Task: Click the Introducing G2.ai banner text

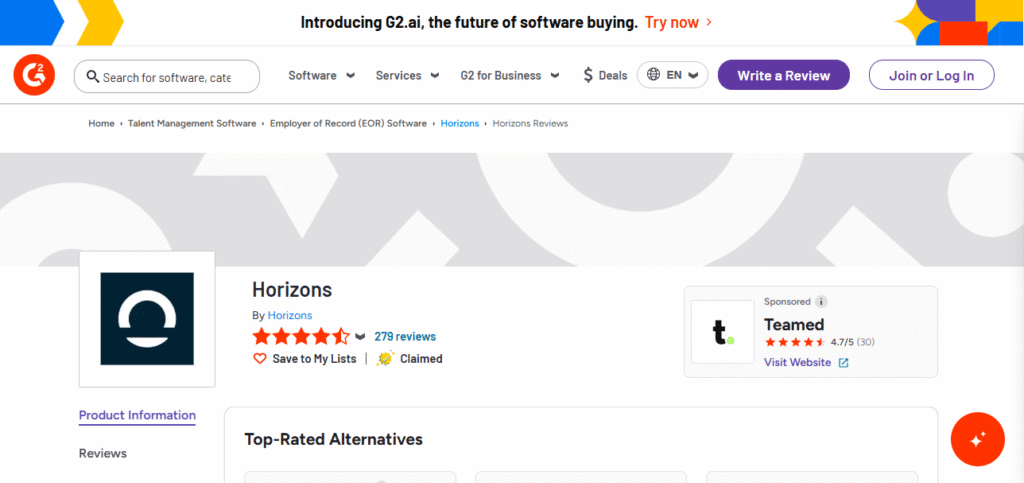Action: click(x=468, y=22)
